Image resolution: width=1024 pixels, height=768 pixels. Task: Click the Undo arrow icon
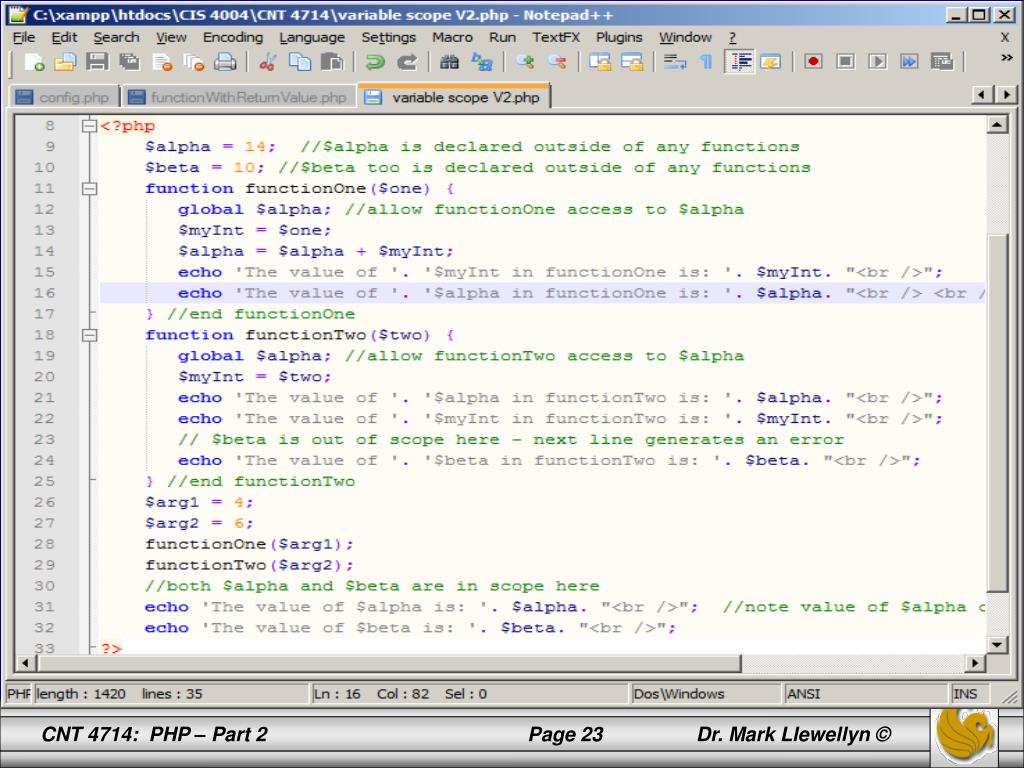pyautogui.click(x=375, y=62)
